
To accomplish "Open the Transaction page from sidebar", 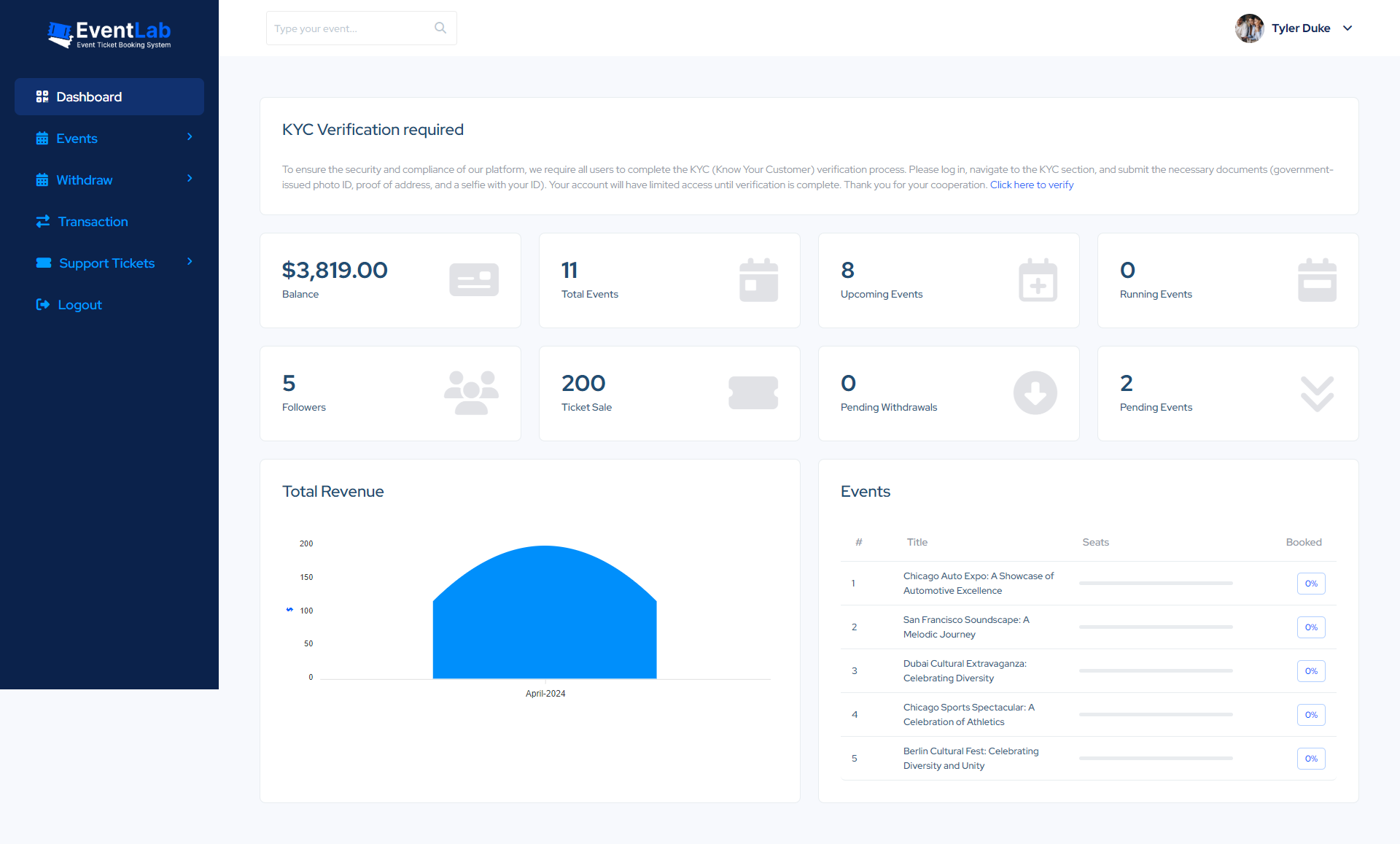I will pos(93,221).
